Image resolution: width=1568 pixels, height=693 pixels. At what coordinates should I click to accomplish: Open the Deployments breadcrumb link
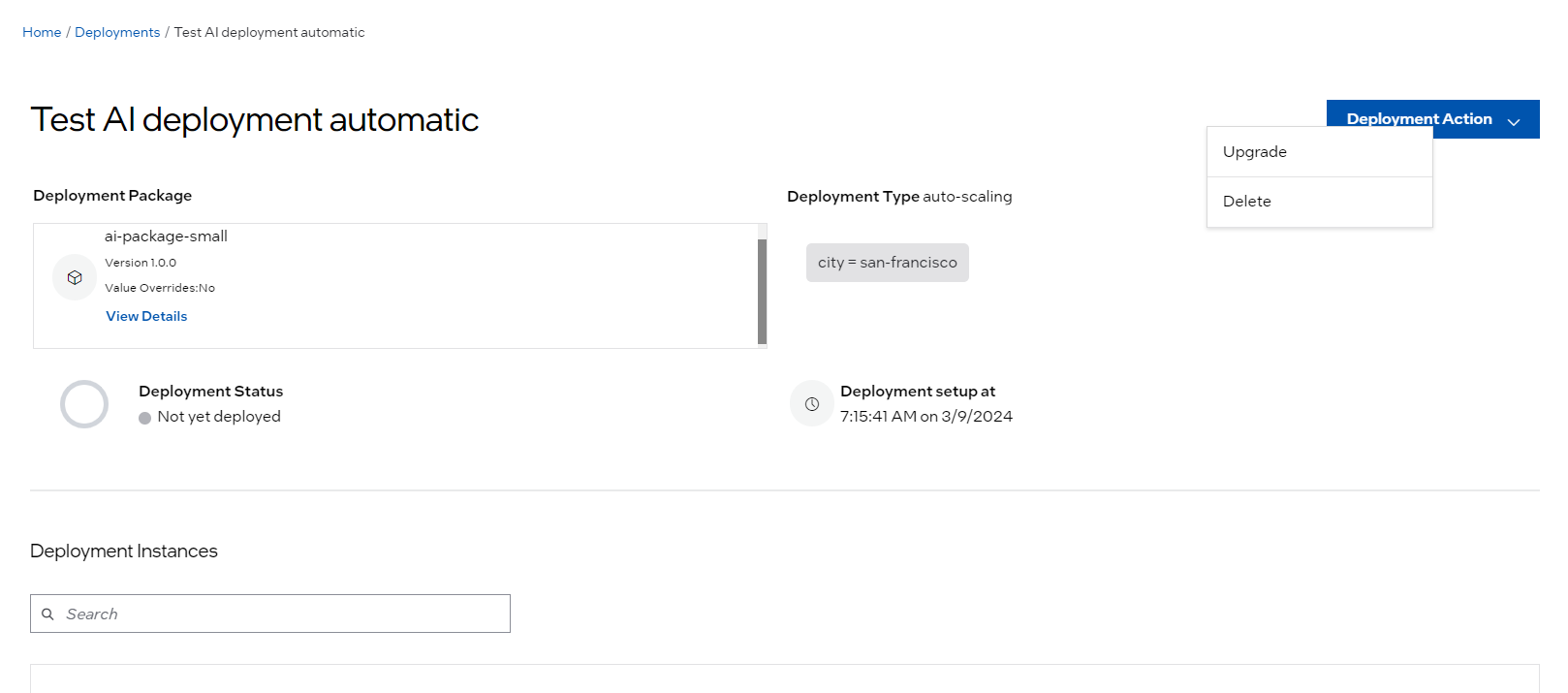(x=117, y=33)
